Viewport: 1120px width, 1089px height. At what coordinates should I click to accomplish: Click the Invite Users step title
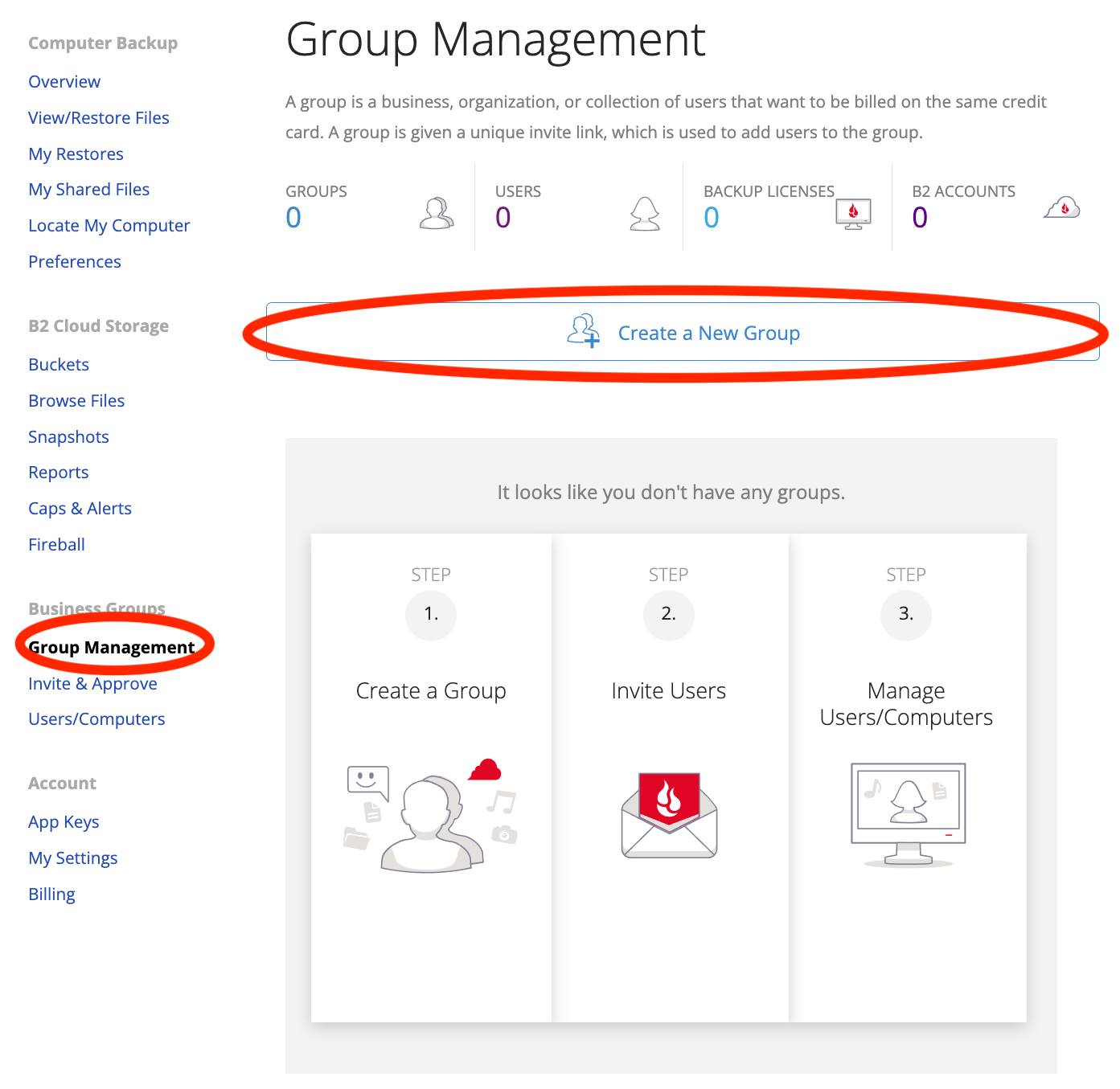(669, 691)
